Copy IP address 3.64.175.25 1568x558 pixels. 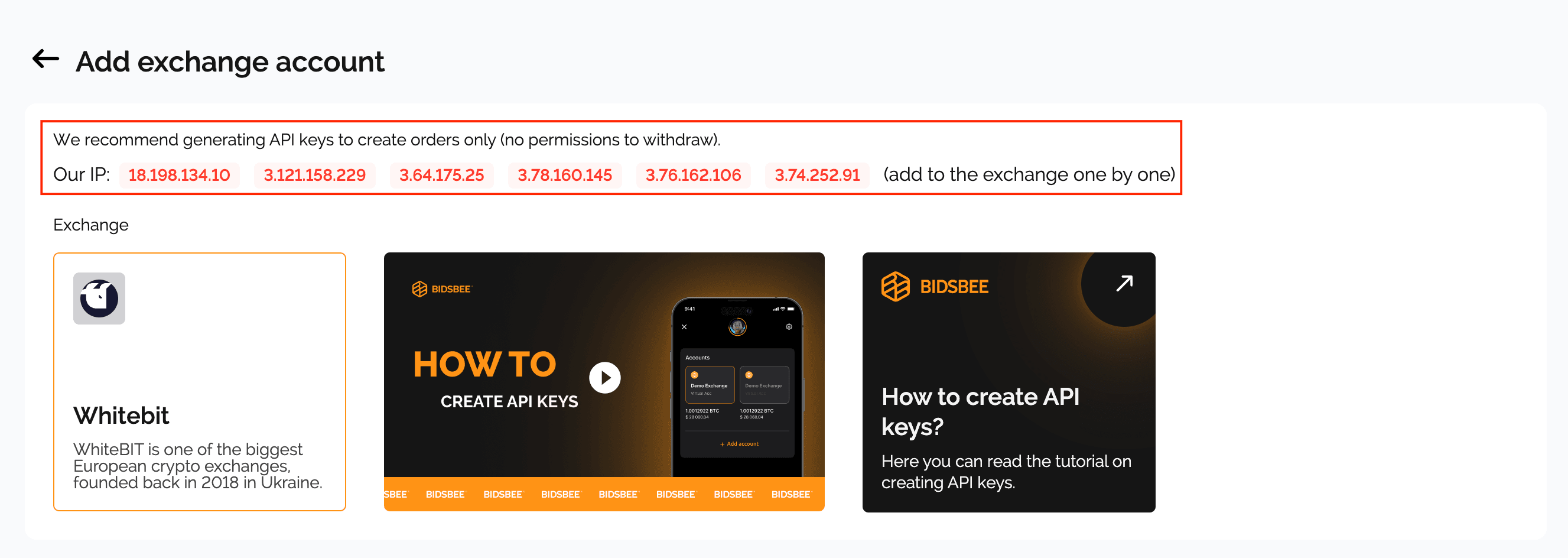pos(441,176)
